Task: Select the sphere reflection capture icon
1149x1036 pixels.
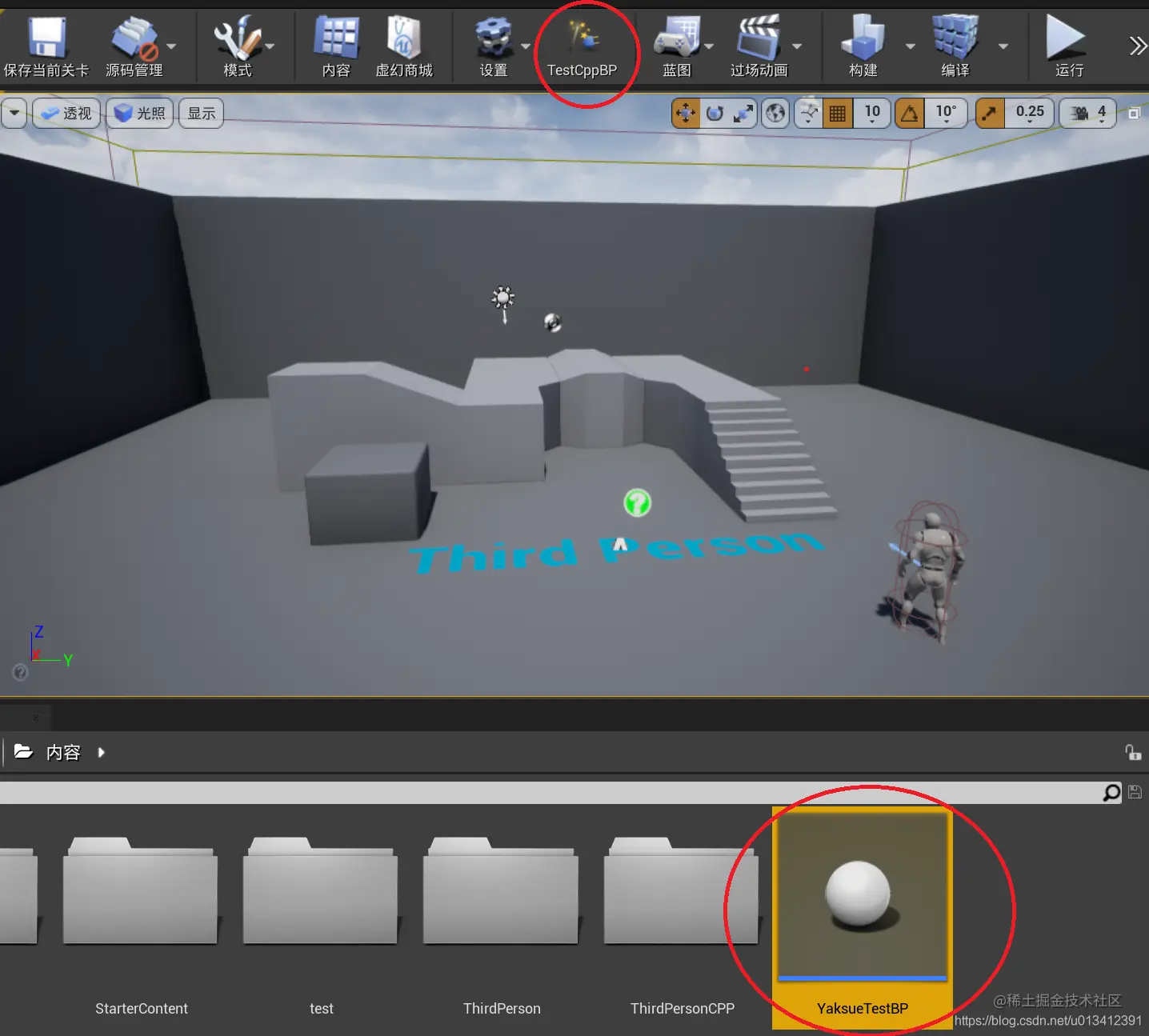Action: click(x=553, y=322)
